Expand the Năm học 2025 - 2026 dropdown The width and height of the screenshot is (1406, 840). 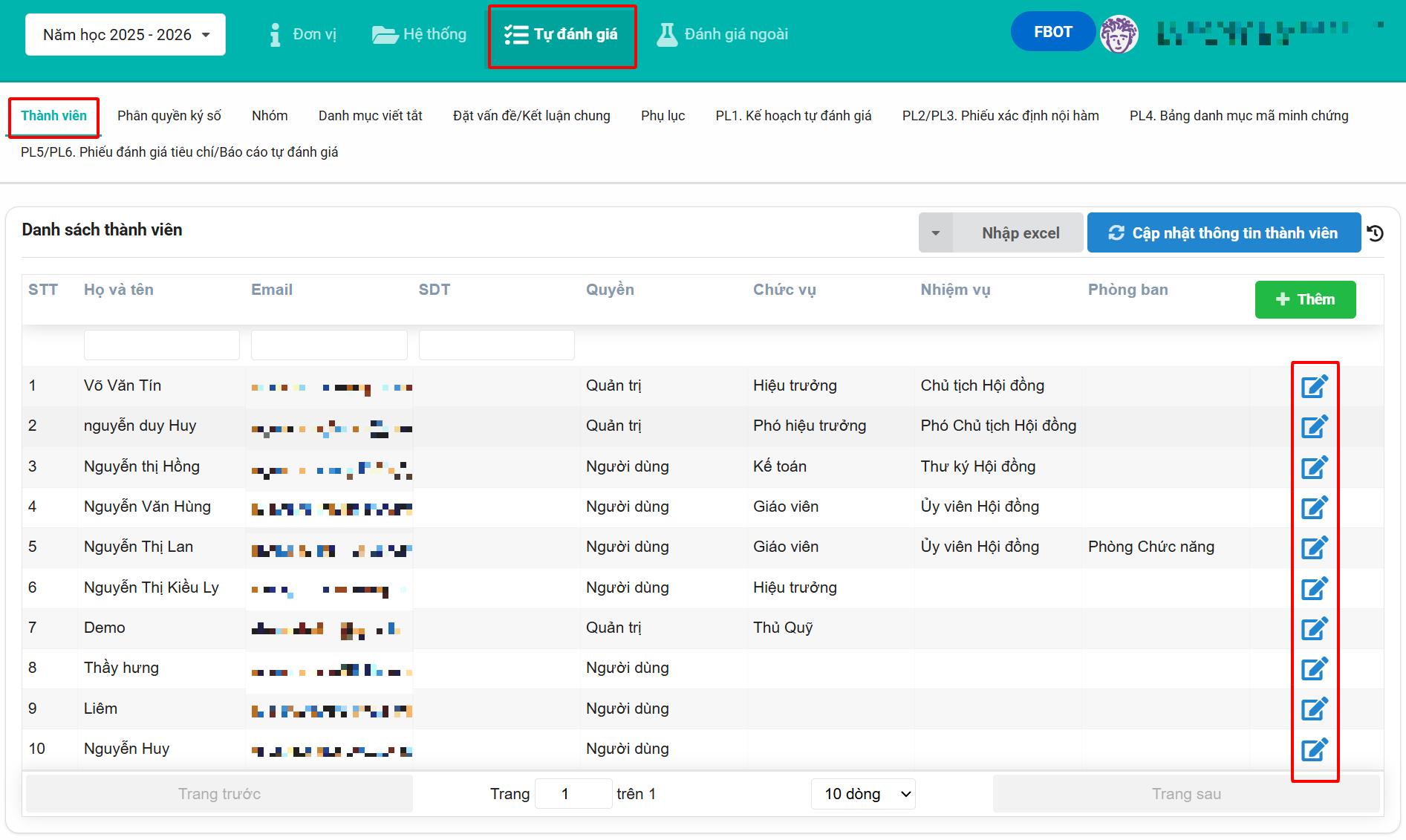point(126,35)
